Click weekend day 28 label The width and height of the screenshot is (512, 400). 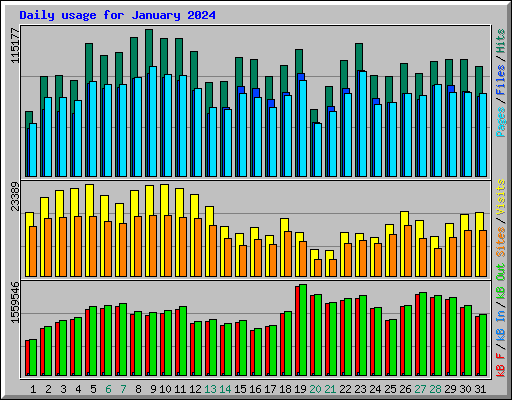tap(435, 389)
